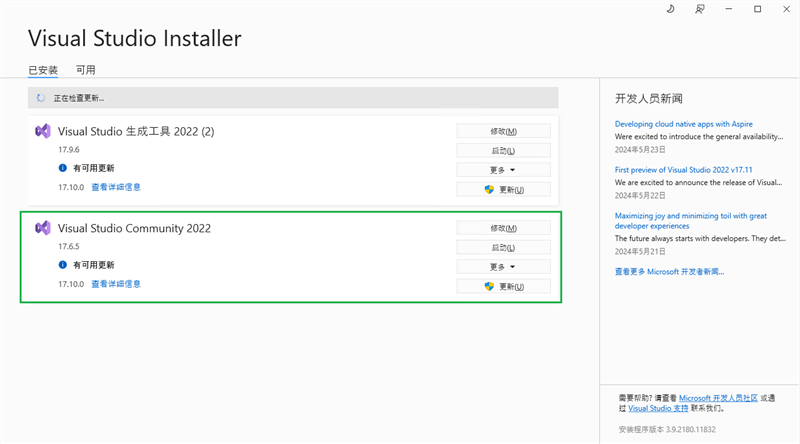800x444 pixels.
Task: Click info icon under Community 2022 entry
Action: pos(63,264)
